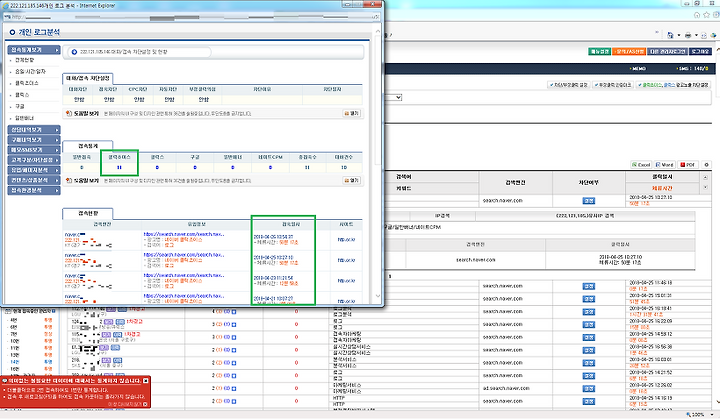
Task: Export the main table with the Word icon button
Action: [664, 164]
